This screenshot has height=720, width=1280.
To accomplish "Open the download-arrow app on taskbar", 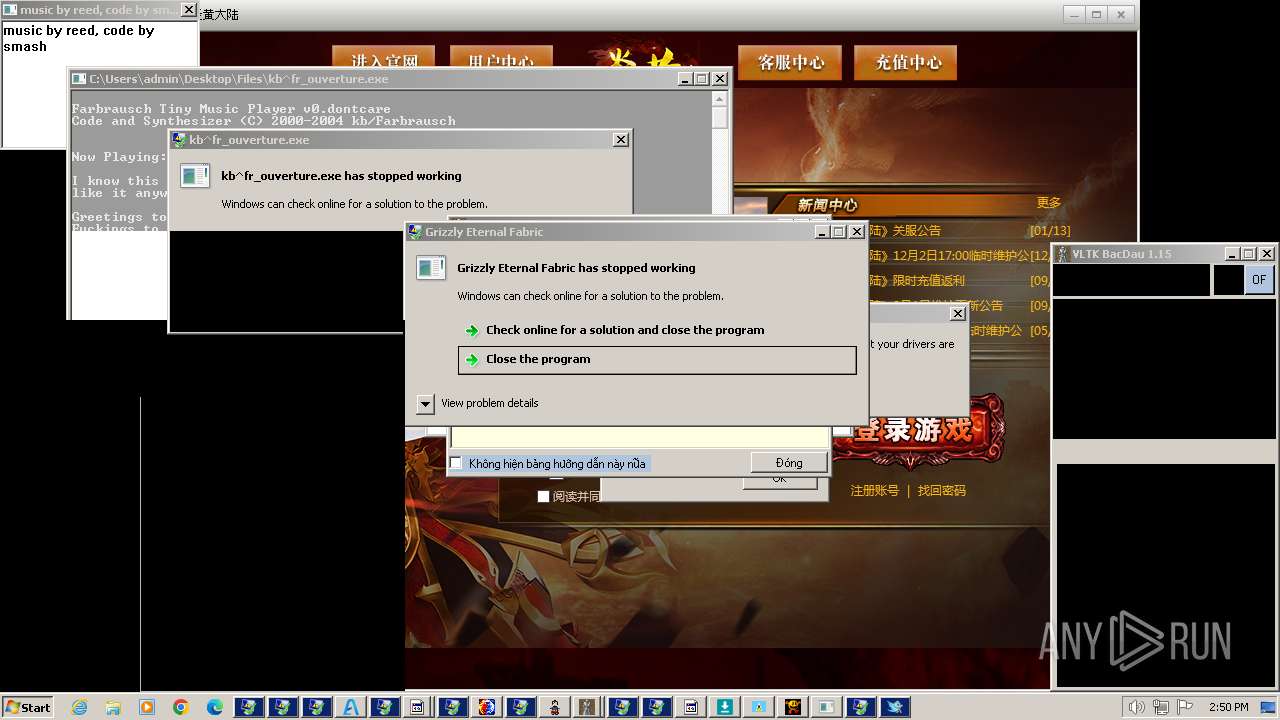I will tap(725, 707).
